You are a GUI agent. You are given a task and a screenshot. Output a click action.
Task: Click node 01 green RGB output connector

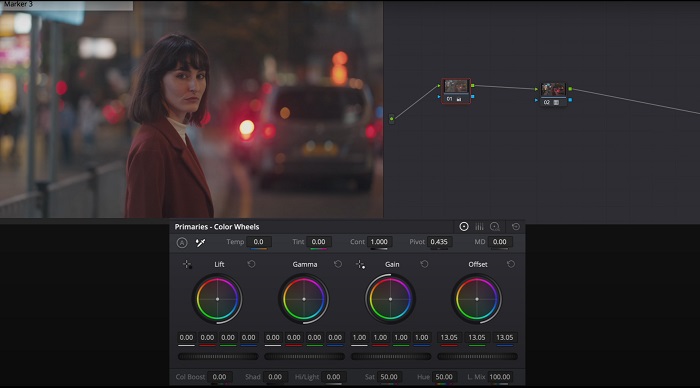point(473,85)
